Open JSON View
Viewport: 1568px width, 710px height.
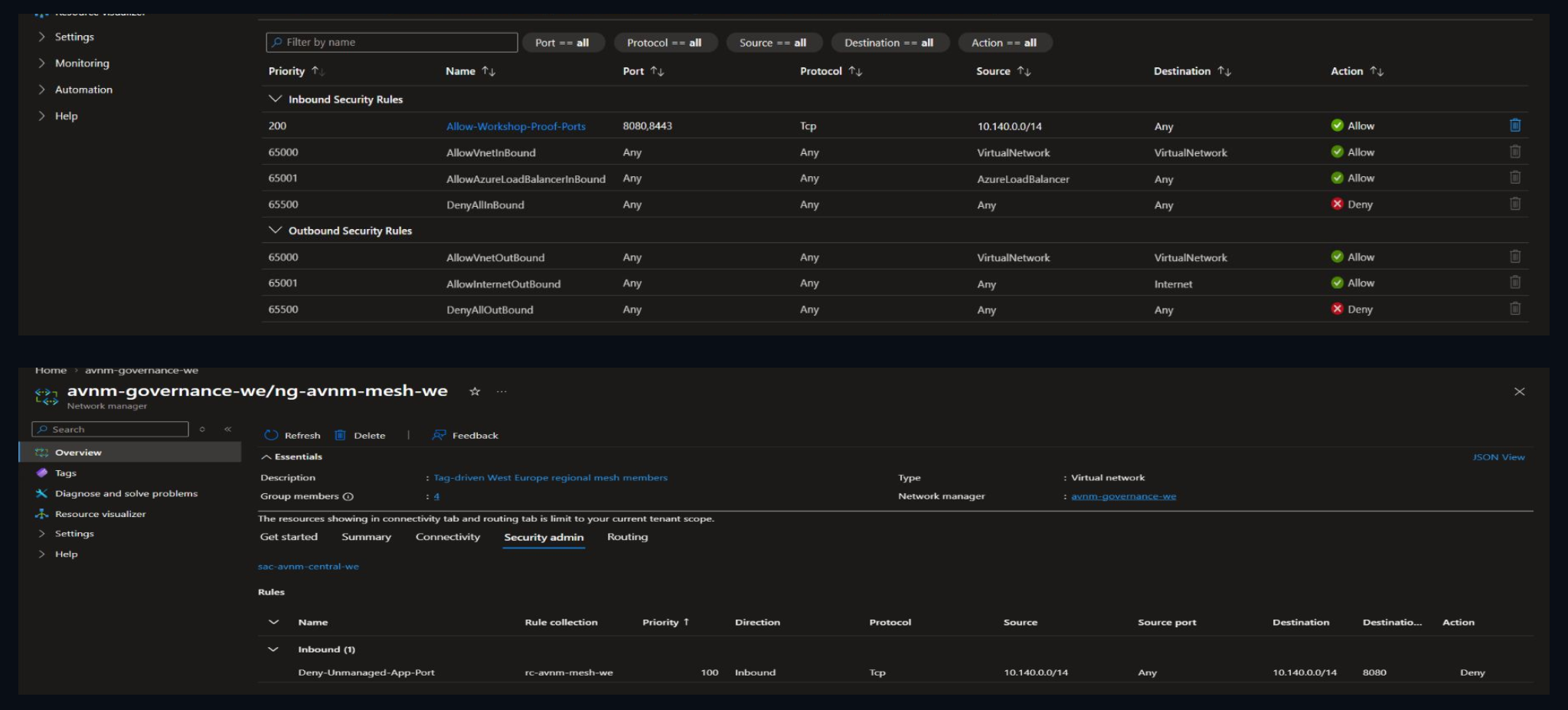[x=1498, y=457]
